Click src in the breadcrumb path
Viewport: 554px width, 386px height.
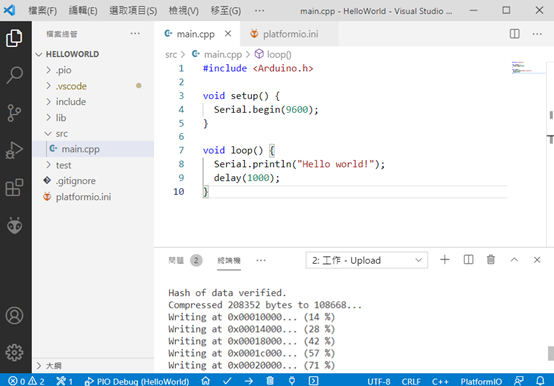[x=171, y=55]
